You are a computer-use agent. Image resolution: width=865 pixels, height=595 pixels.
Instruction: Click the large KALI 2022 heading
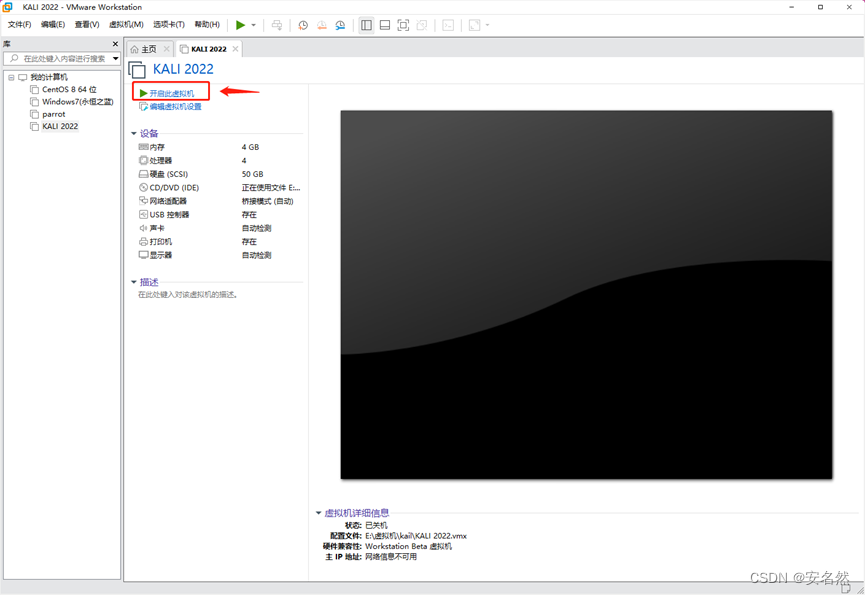tap(183, 69)
